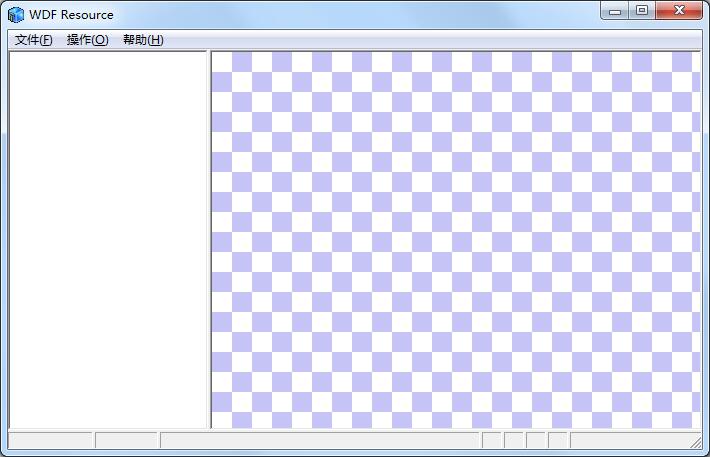Click the third small square status bar cell
The width and height of the screenshot is (710, 457).
536,441
